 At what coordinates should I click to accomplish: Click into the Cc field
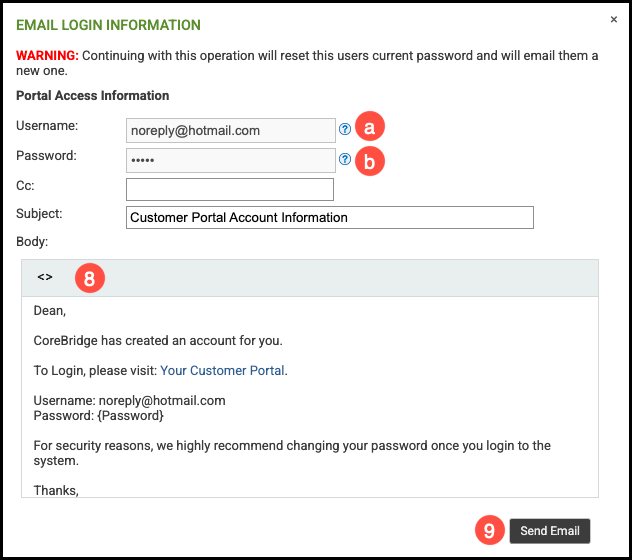(230, 189)
